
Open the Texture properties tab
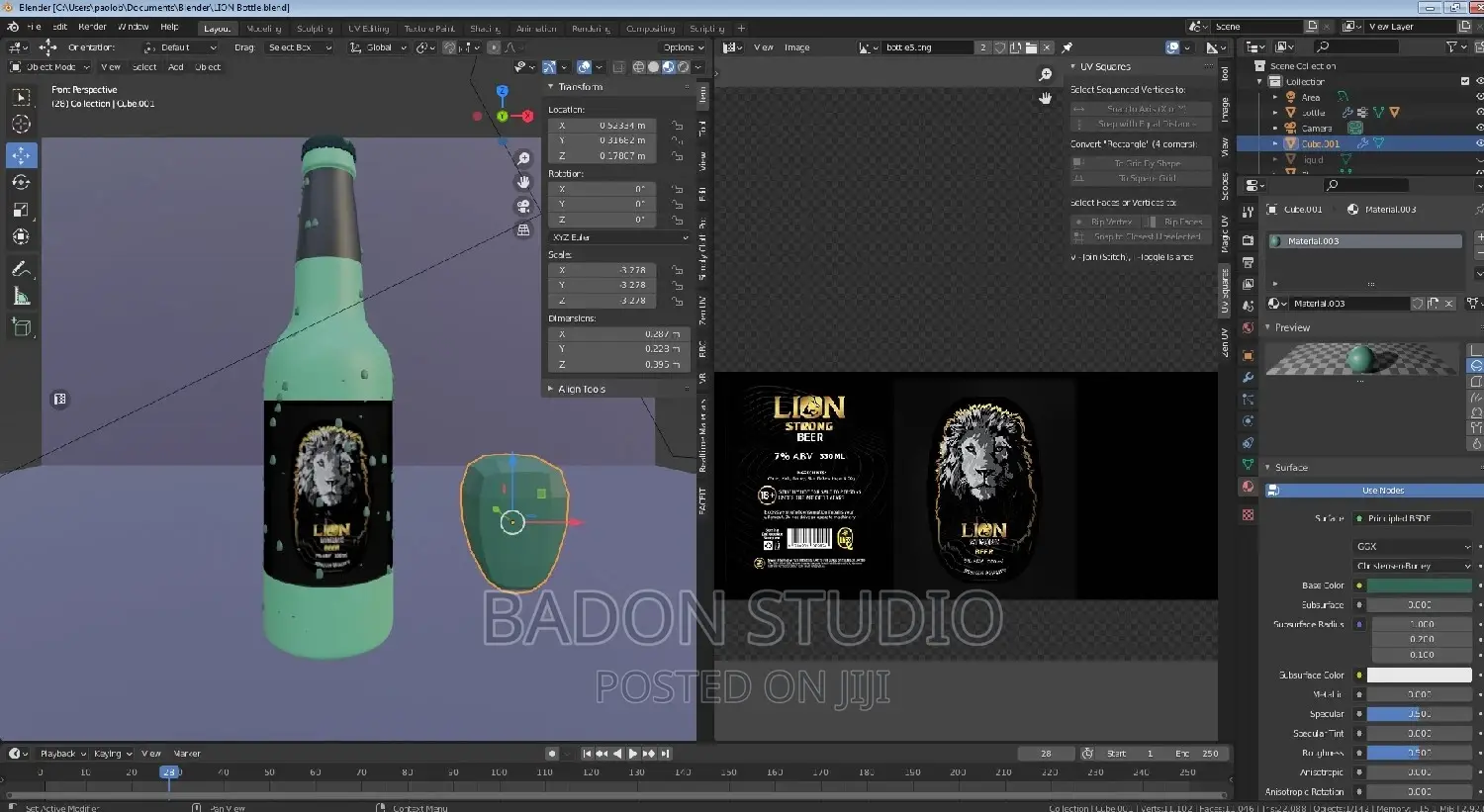coord(1248,514)
